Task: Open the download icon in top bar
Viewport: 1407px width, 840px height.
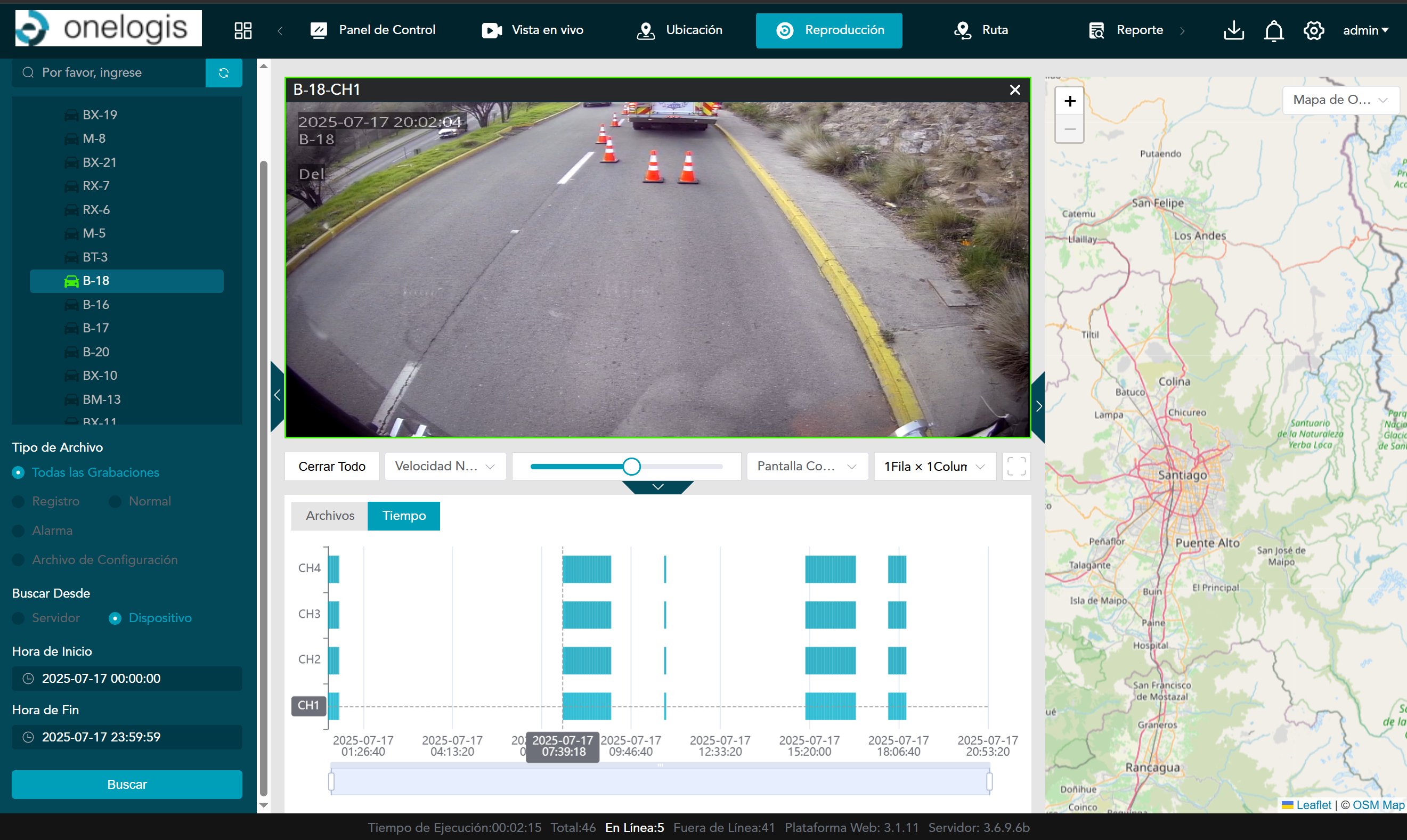Action: point(1233,30)
